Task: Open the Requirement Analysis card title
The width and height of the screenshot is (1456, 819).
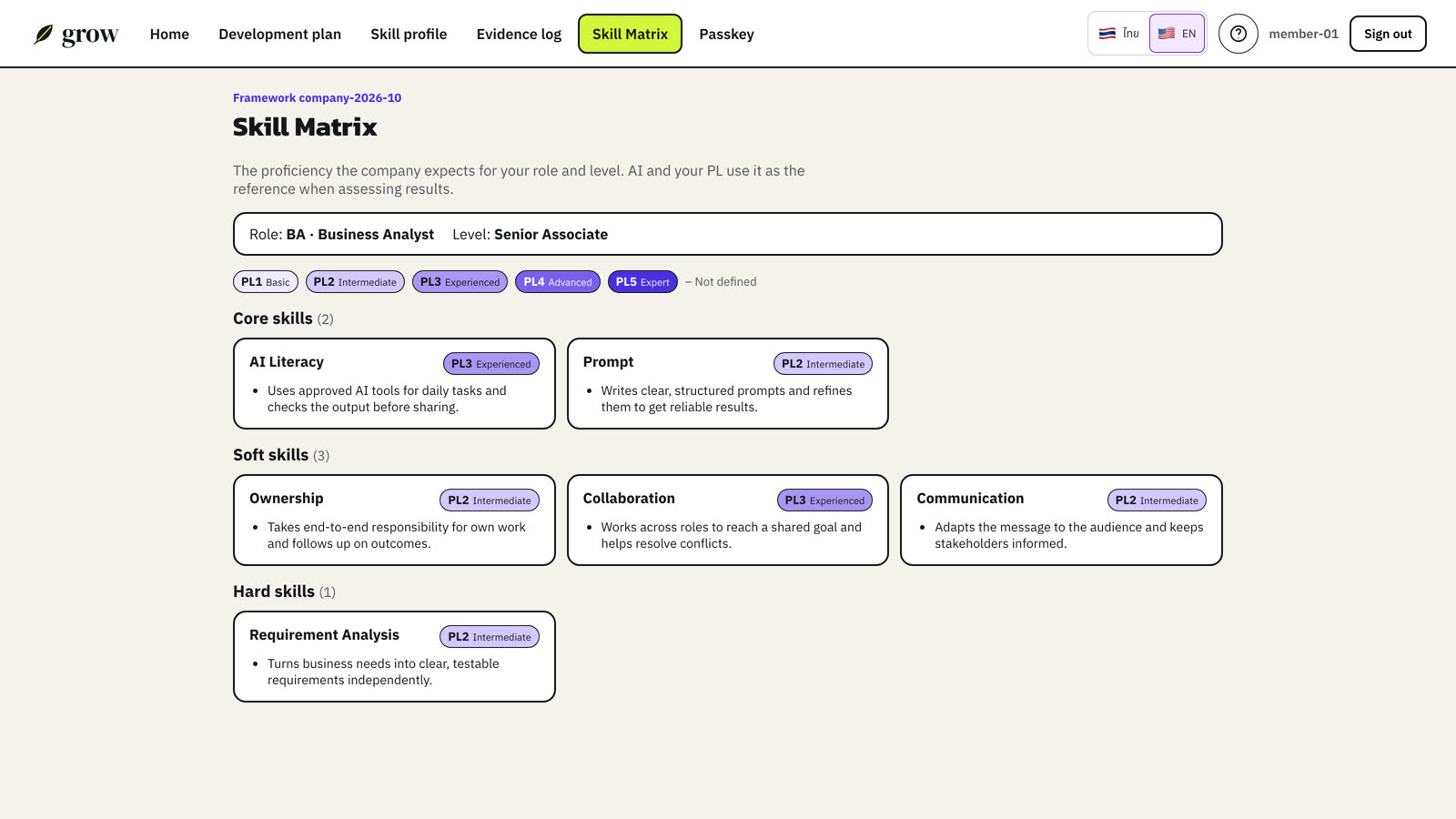Action: click(x=324, y=634)
